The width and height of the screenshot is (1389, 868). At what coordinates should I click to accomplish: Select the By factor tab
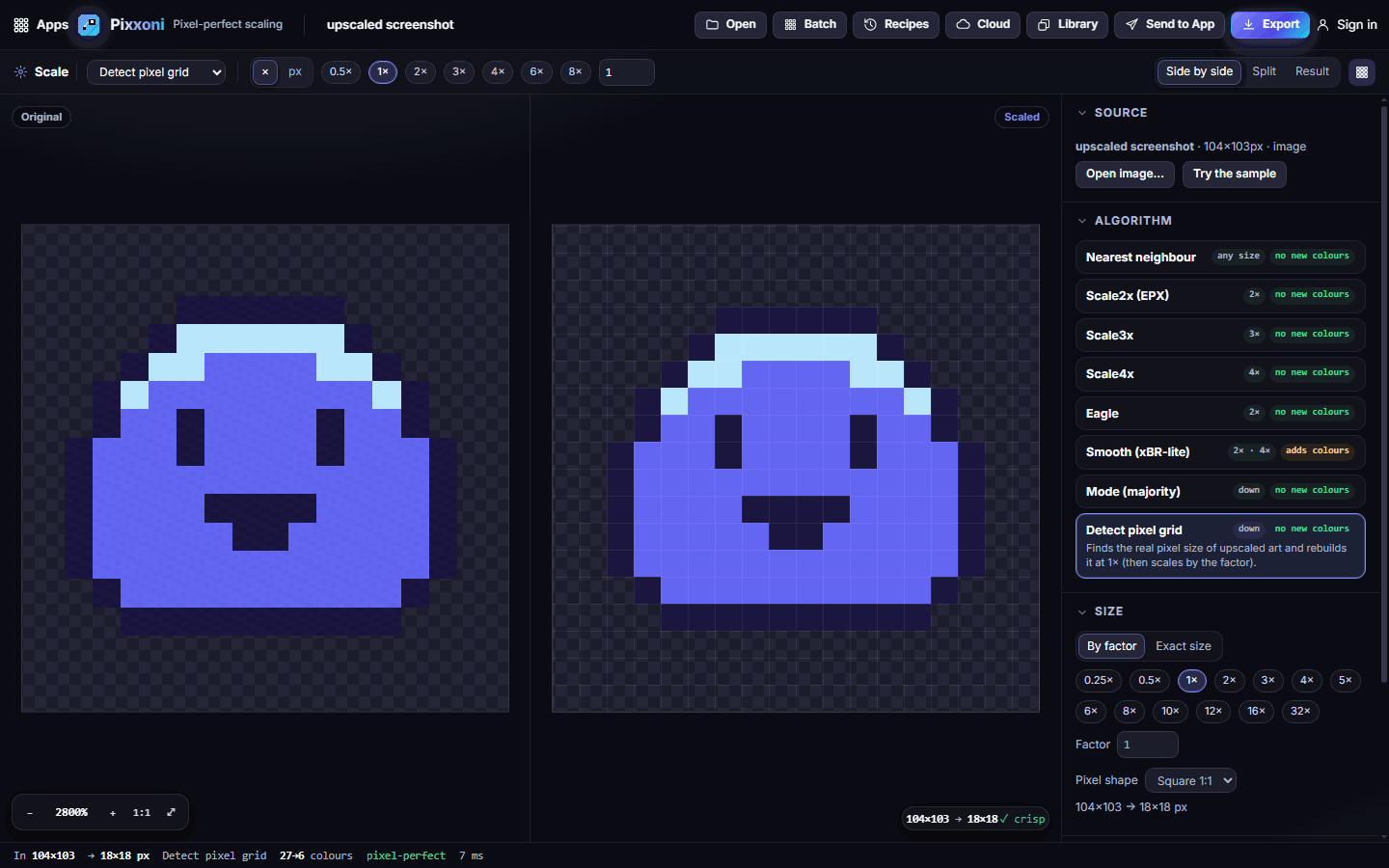point(1111,646)
